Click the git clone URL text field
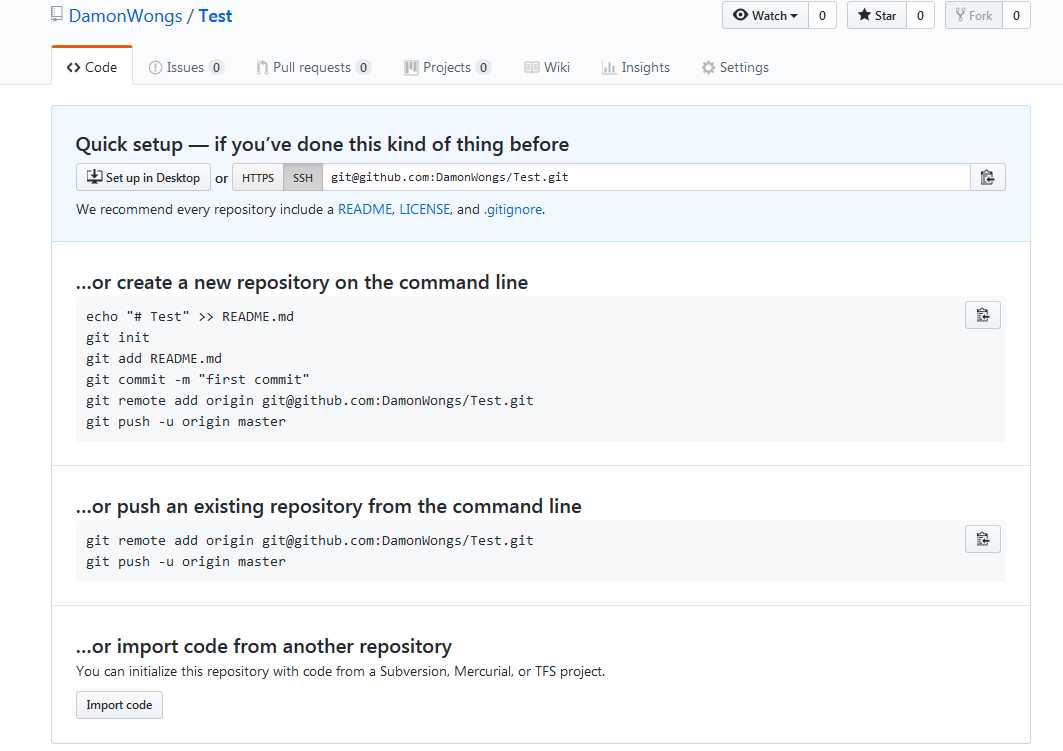This screenshot has width=1063, height=751. pos(646,178)
